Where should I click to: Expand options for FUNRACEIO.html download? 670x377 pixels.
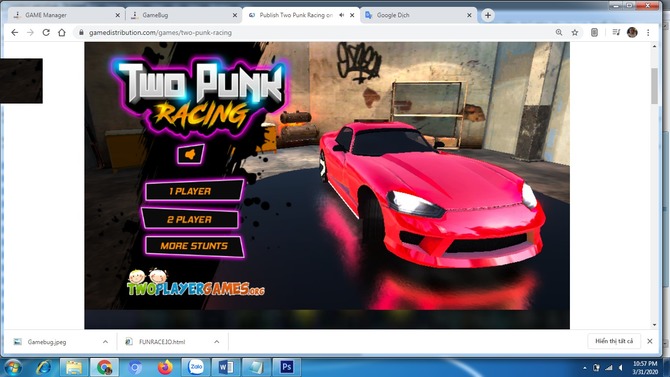click(217, 342)
